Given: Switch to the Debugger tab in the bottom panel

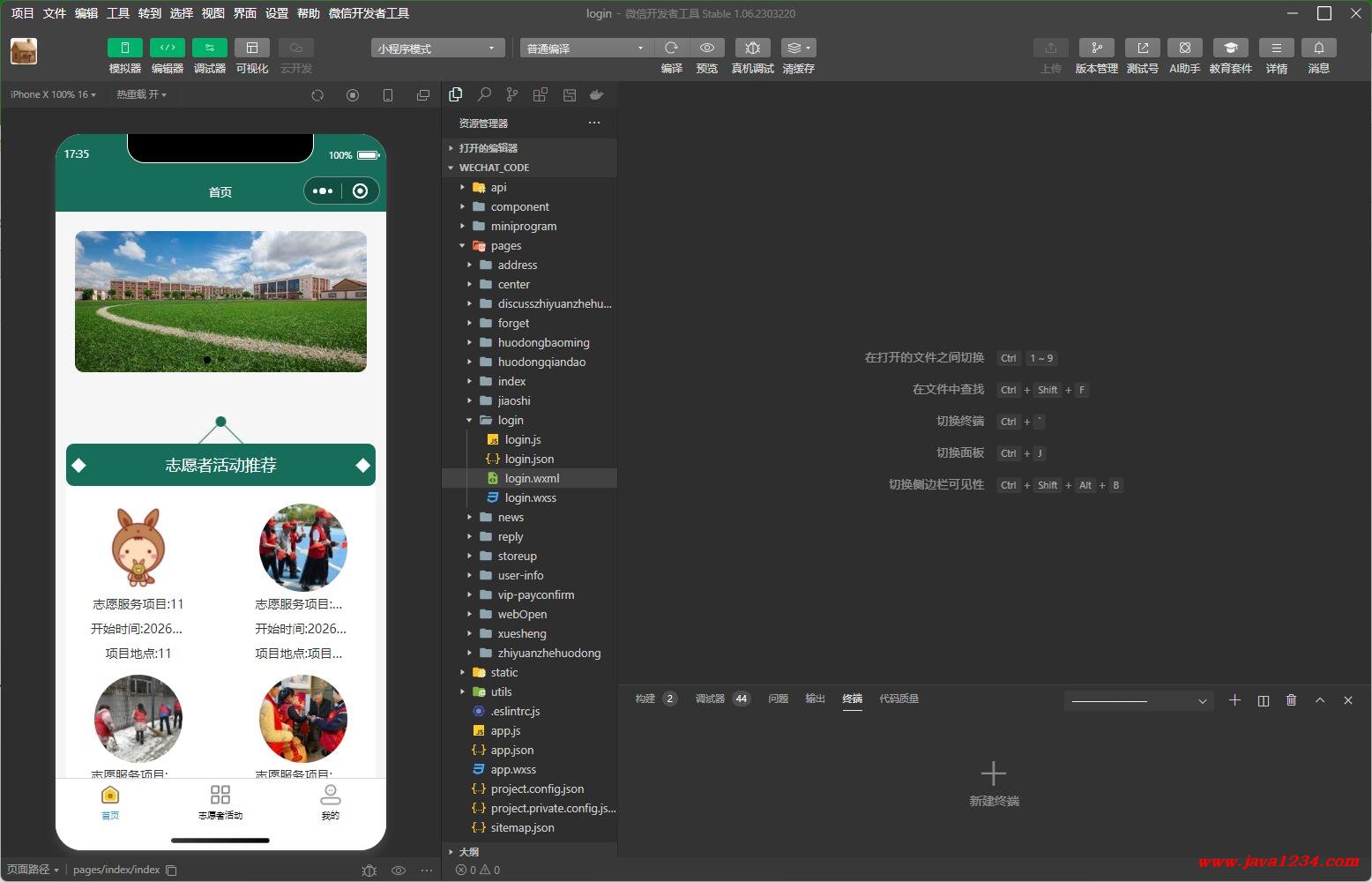Looking at the screenshot, I should click(x=710, y=699).
